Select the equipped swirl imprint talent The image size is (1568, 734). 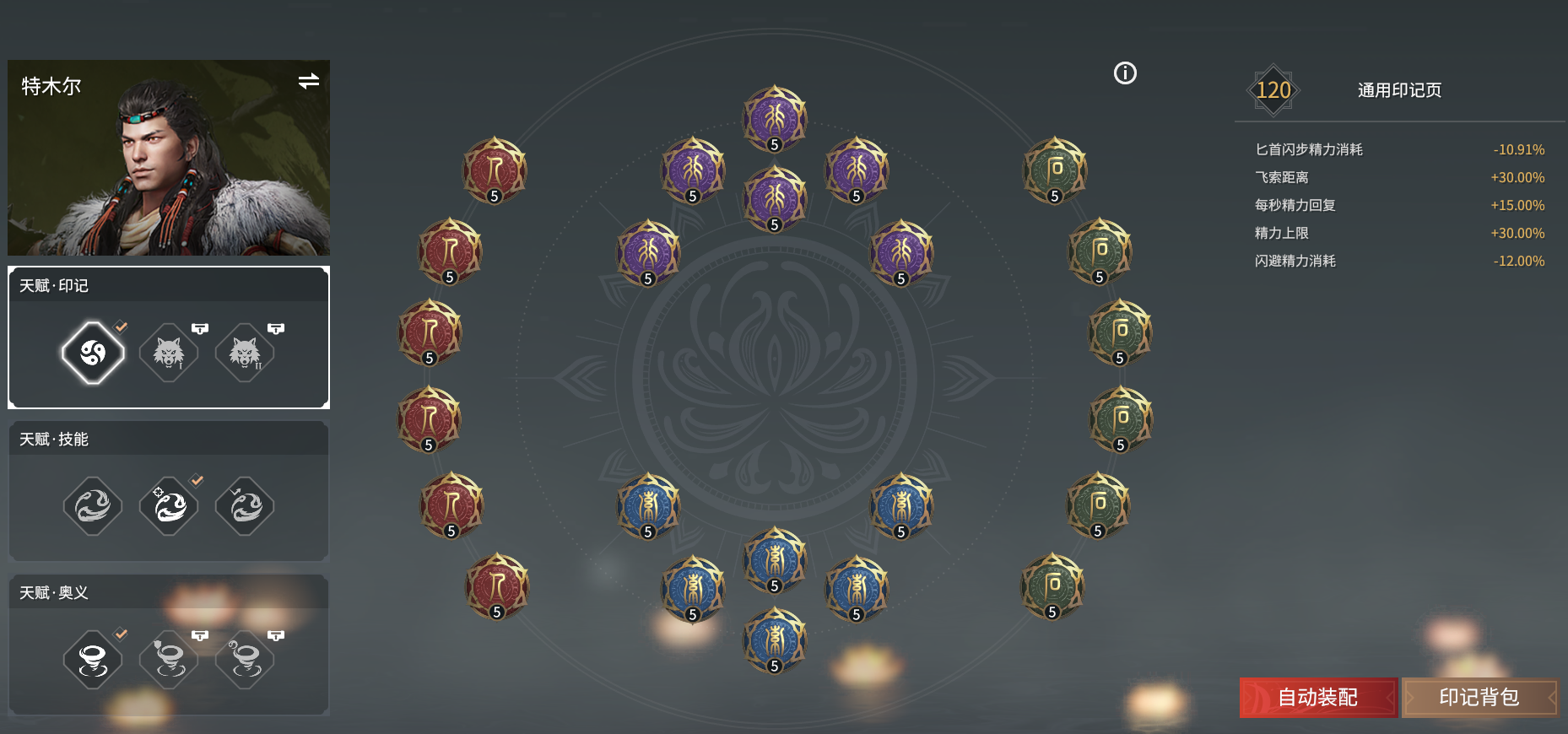pos(93,353)
